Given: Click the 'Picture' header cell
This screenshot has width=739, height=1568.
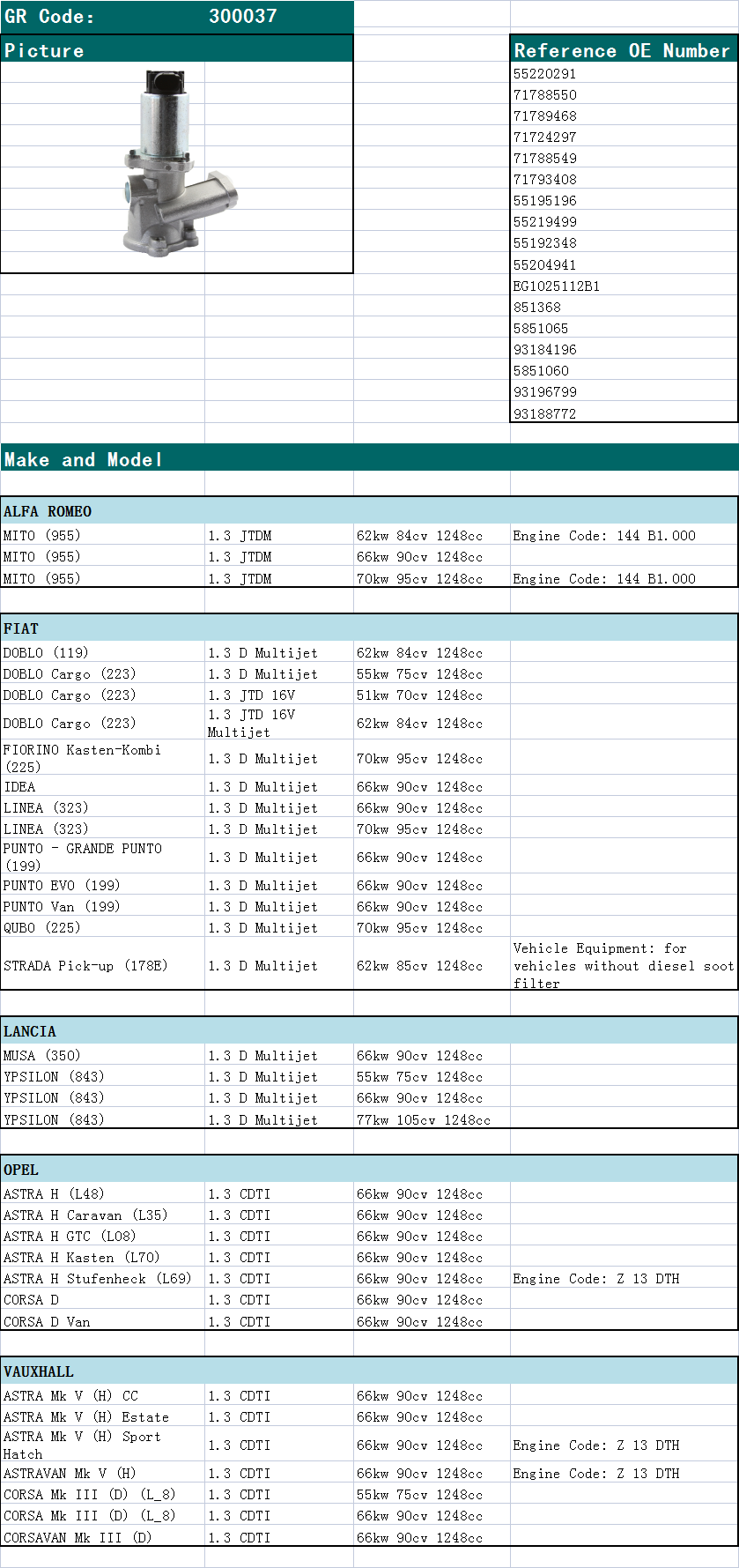Looking at the screenshot, I should pyautogui.click(x=176, y=50).
